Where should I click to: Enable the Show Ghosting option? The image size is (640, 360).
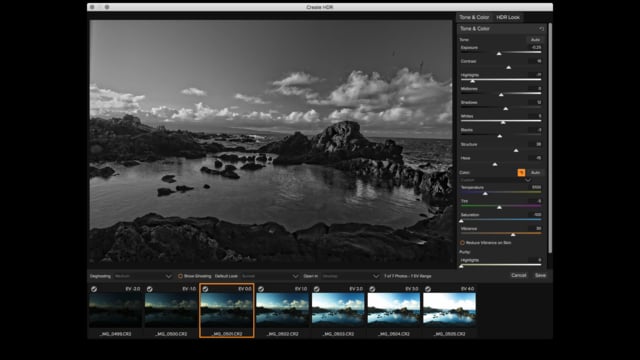(180, 276)
